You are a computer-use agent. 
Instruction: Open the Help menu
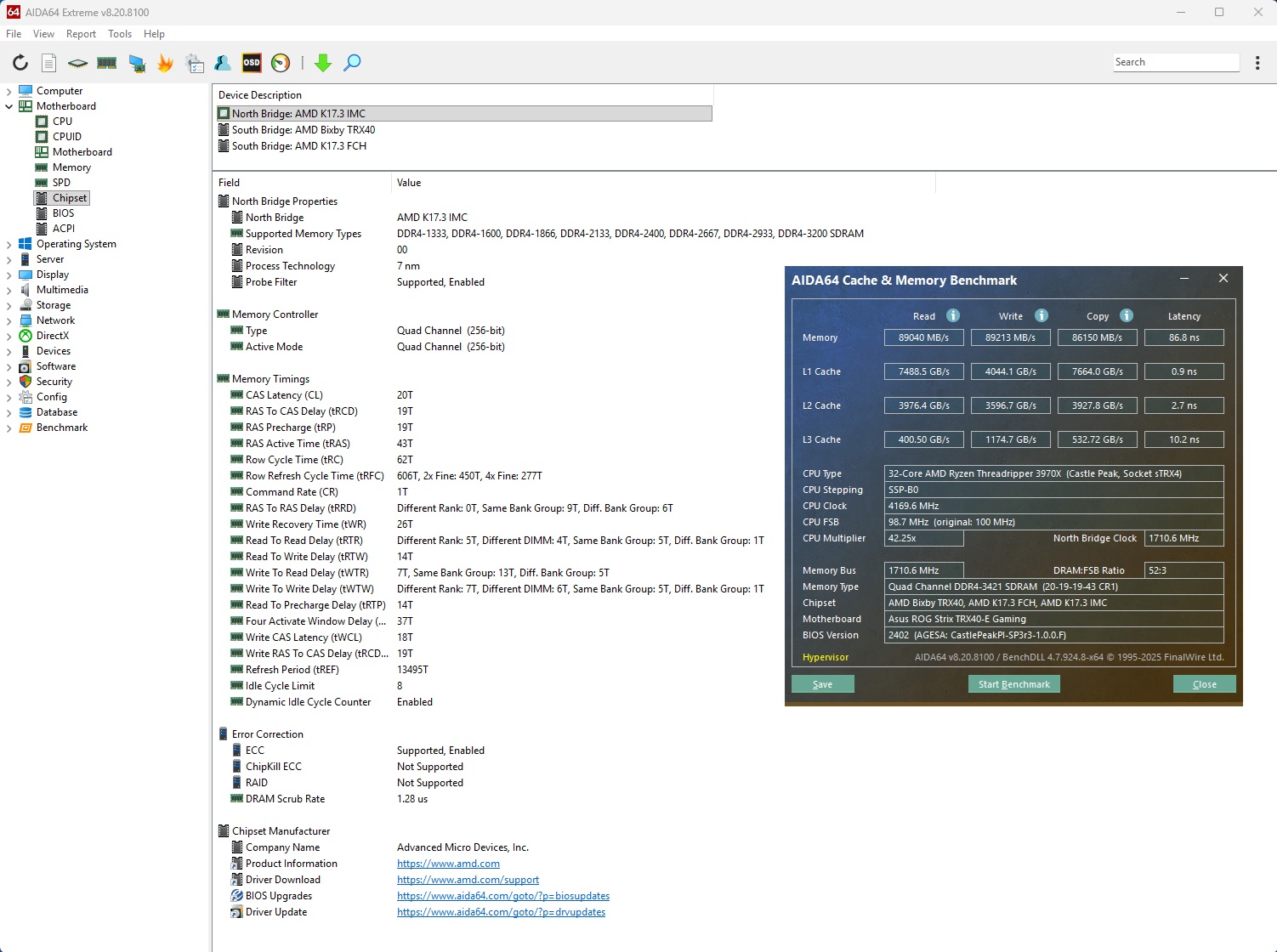click(154, 34)
